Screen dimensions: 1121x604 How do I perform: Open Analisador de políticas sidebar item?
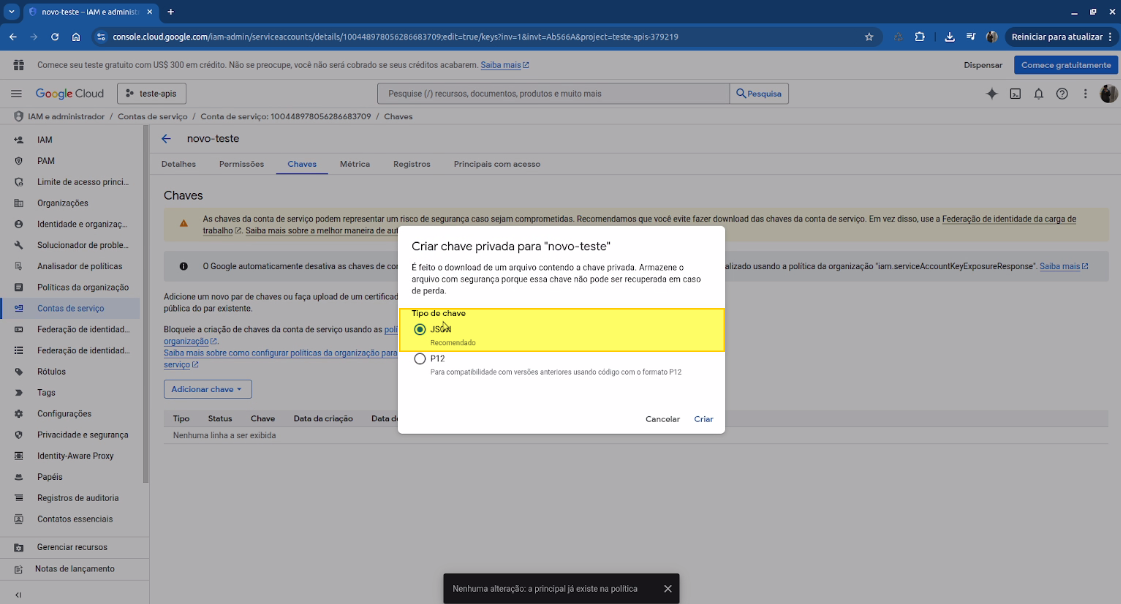coord(71,266)
